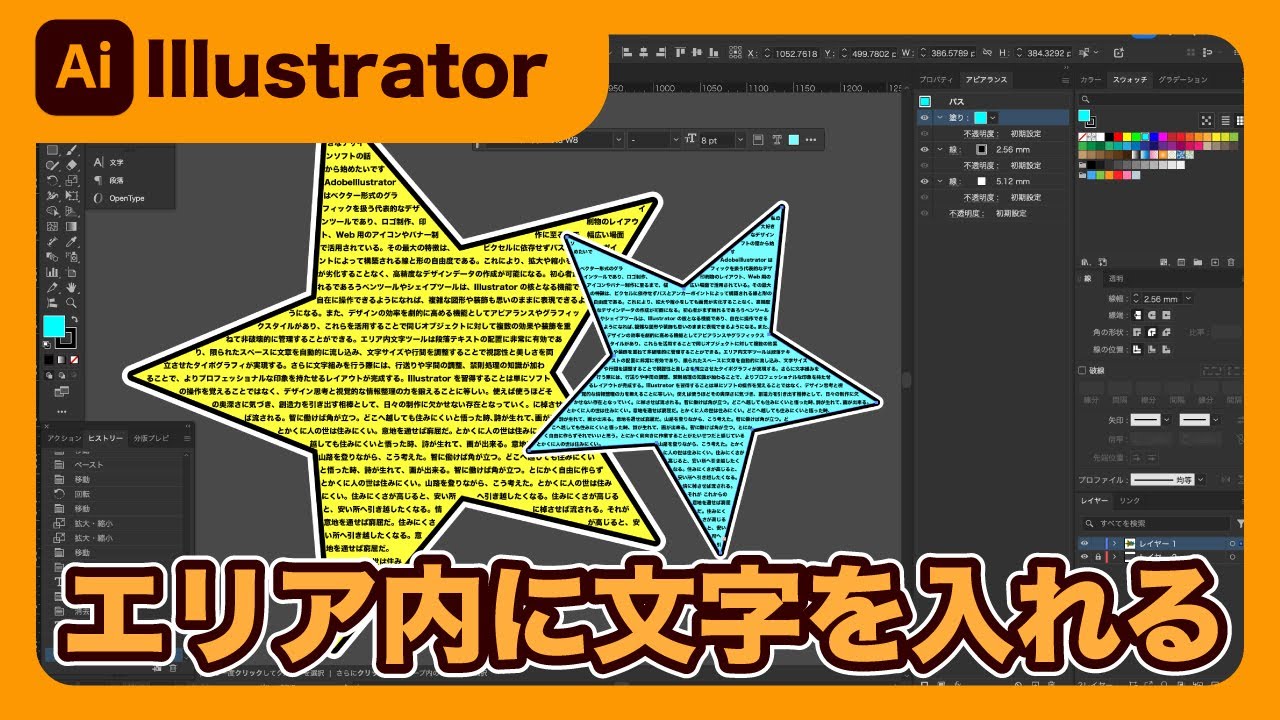1280x720 pixels.
Task: Select the Gradient tool in toolbar
Action: click(72, 226)
